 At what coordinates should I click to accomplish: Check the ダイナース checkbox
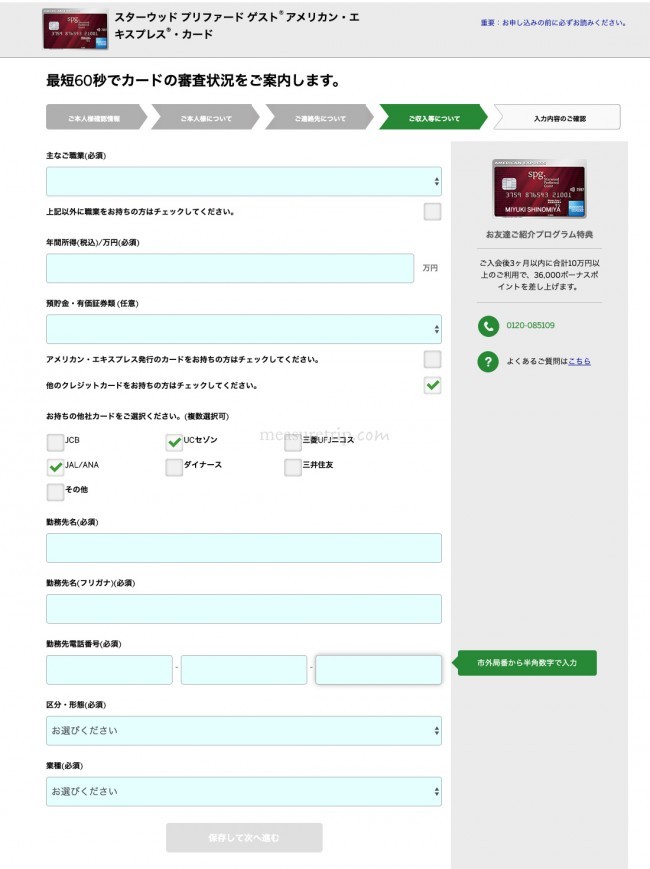[174, 467]
